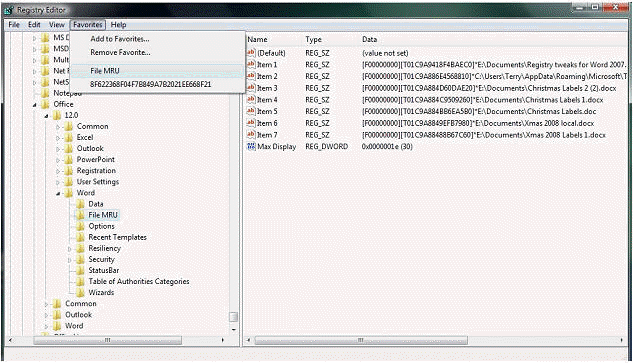This screenshot has height=363, width=633.
Task: Click the Office folder icon
Action: pyautogui.click(x=45, y=104)
